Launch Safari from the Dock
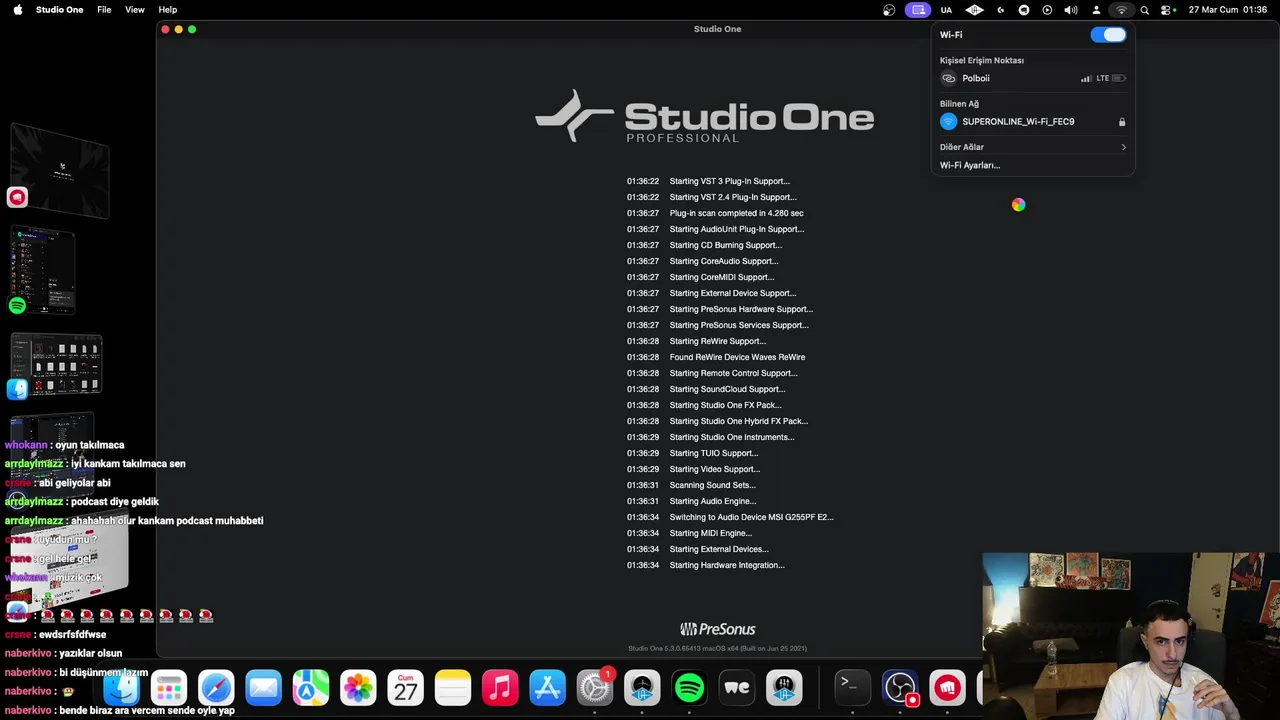The width and height of the screenshot is (1280, 720). pos(216,688)
